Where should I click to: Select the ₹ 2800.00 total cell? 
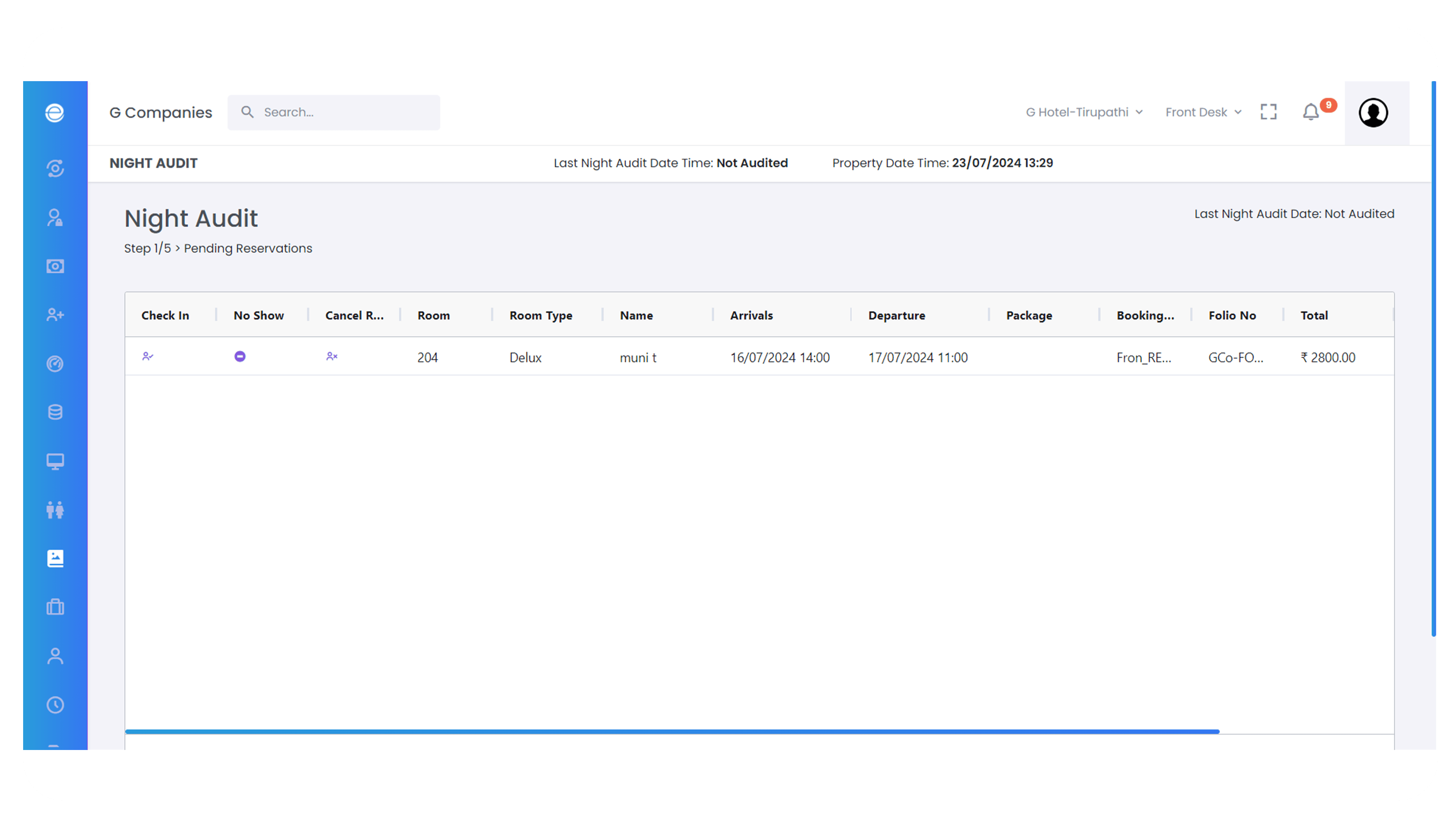pyautogui.click(x=1328, y=357)
